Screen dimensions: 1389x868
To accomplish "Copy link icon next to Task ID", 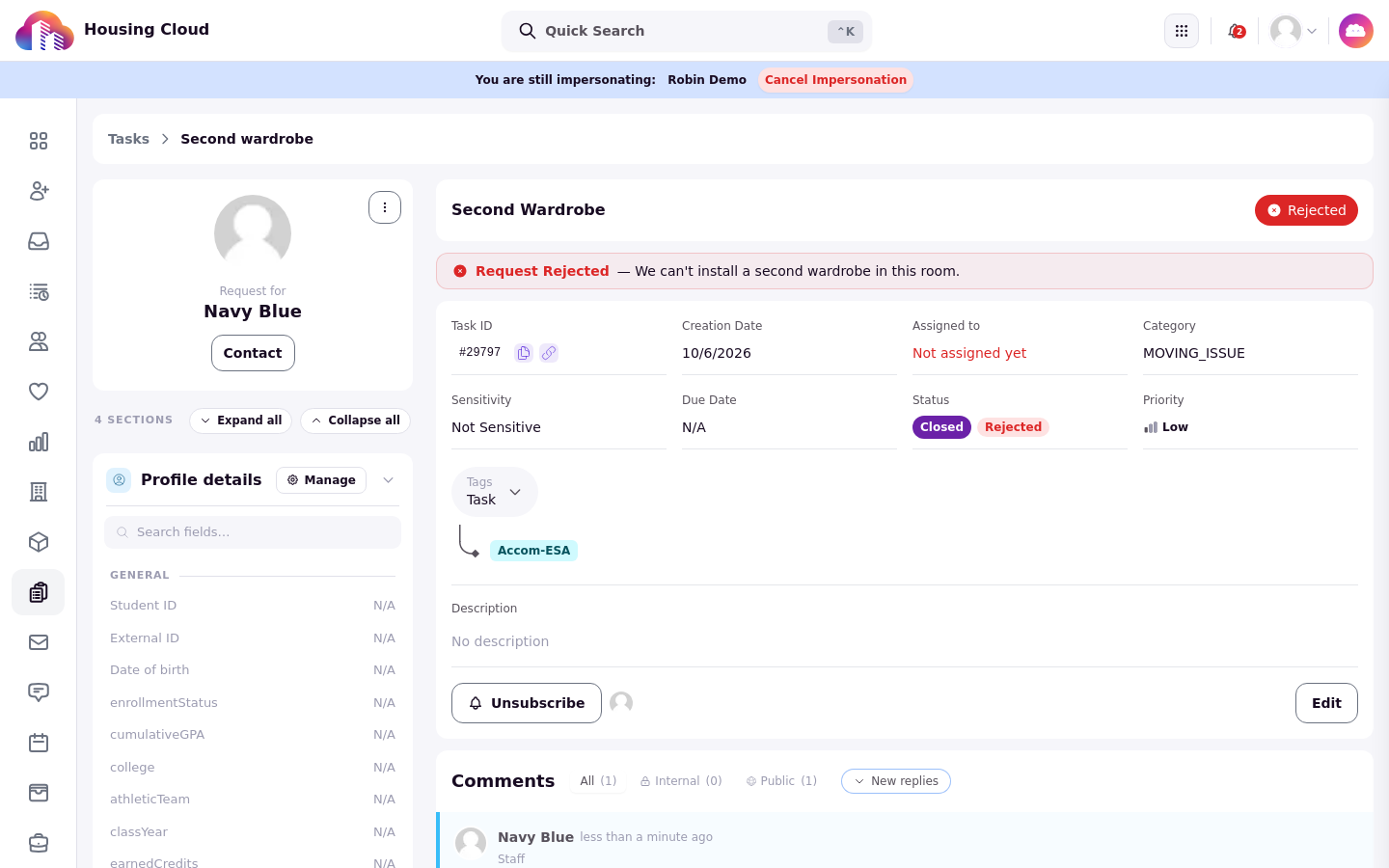I will coord(549,353).
